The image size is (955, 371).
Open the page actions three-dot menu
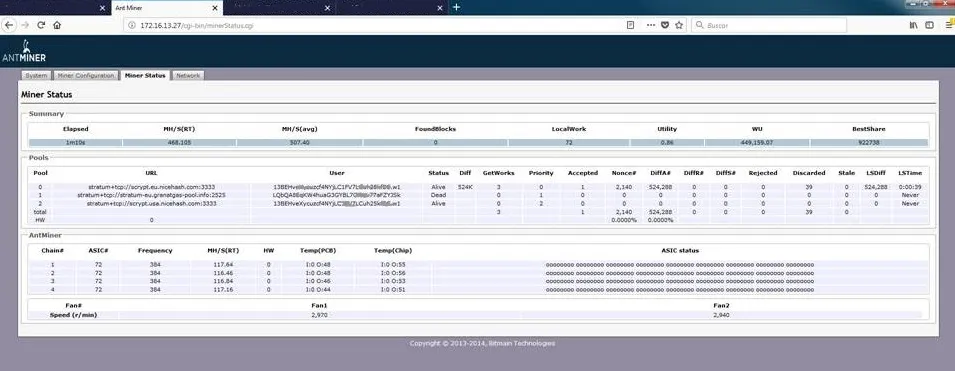pyautogui.click(x=650, y=25)
